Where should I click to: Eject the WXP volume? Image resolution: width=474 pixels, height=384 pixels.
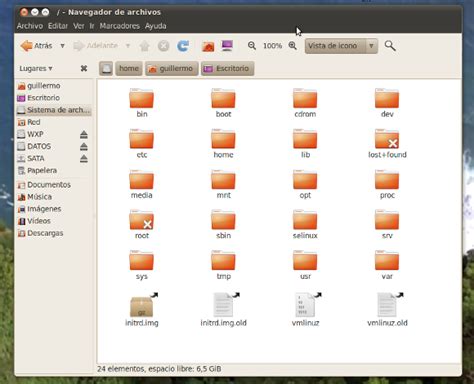tap(84, 135)
